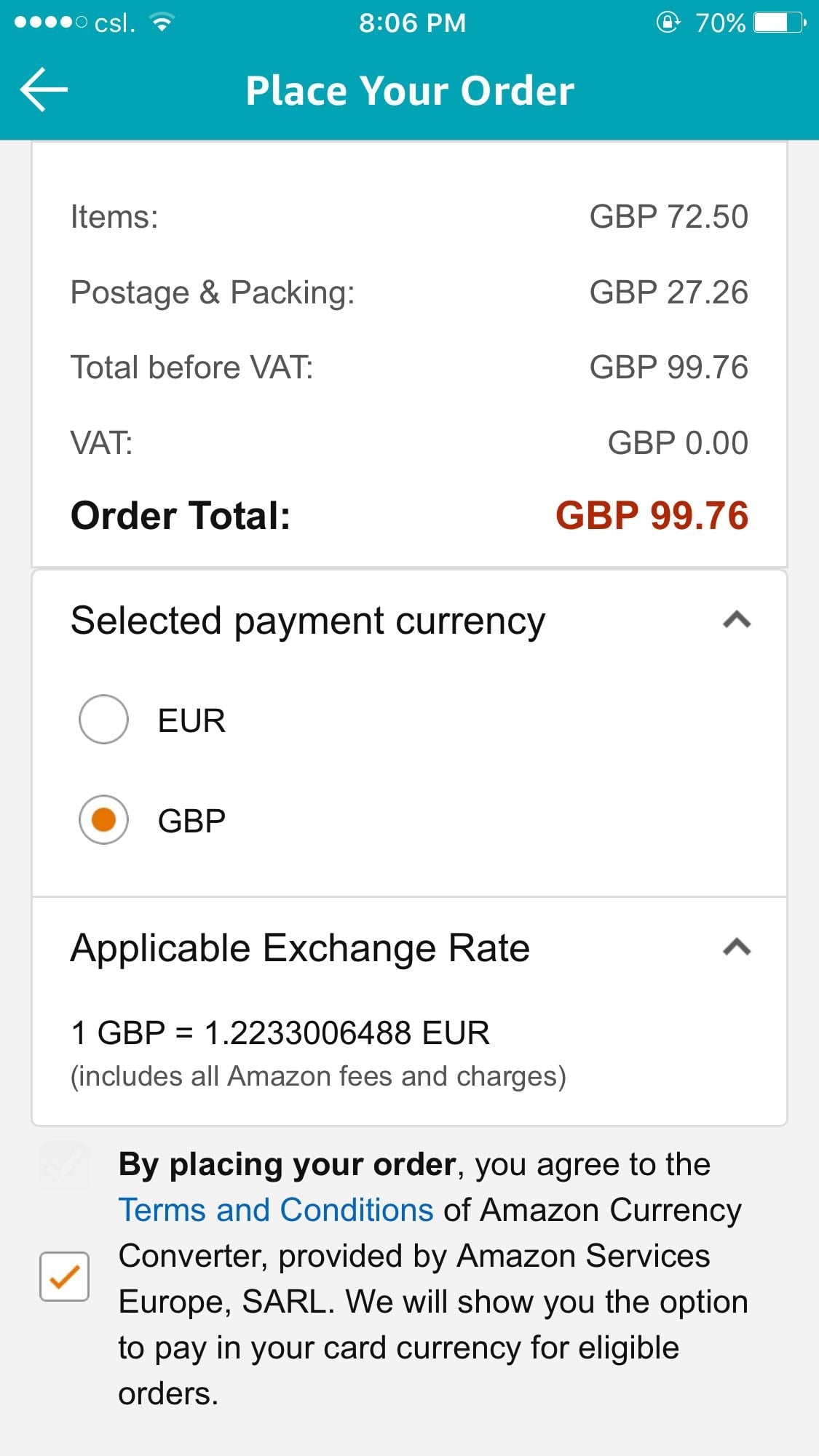Tap the csl. carrier label
The image size is (819, 1456).
(115, 23)
